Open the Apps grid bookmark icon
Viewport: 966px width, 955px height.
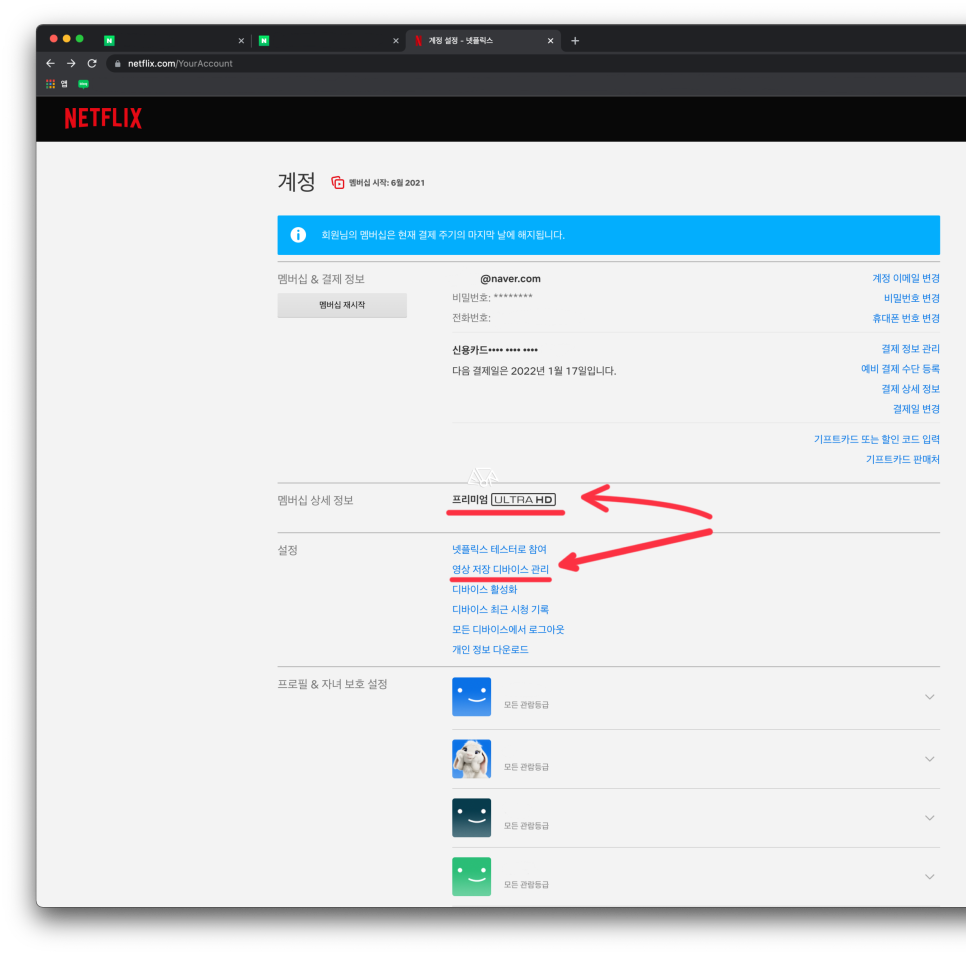pos(51,84)
